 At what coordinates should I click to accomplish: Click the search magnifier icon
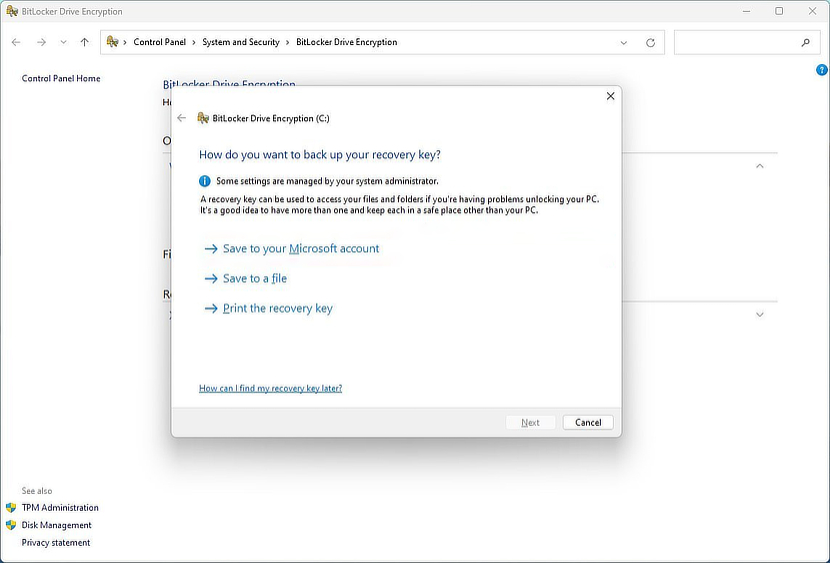(805, 43)
